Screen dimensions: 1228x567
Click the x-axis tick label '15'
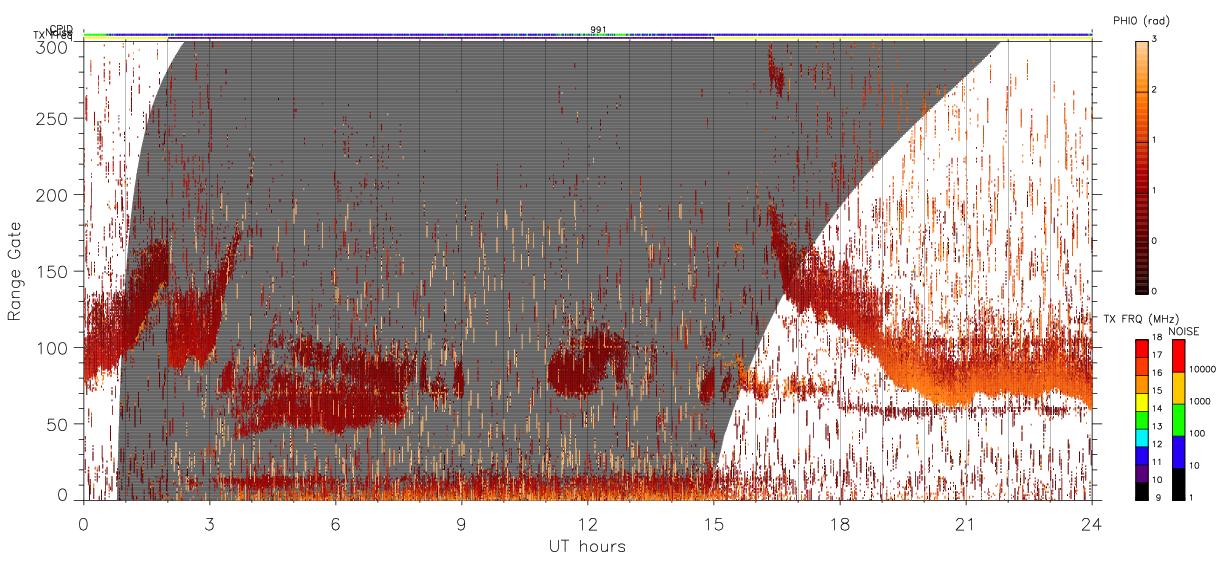tap(713, 523)
